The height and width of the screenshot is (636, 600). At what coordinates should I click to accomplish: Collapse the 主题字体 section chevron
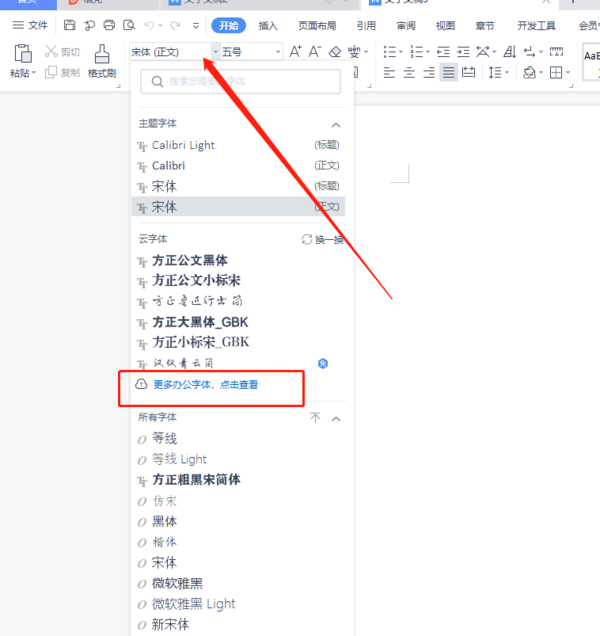[x=336, y=124]
